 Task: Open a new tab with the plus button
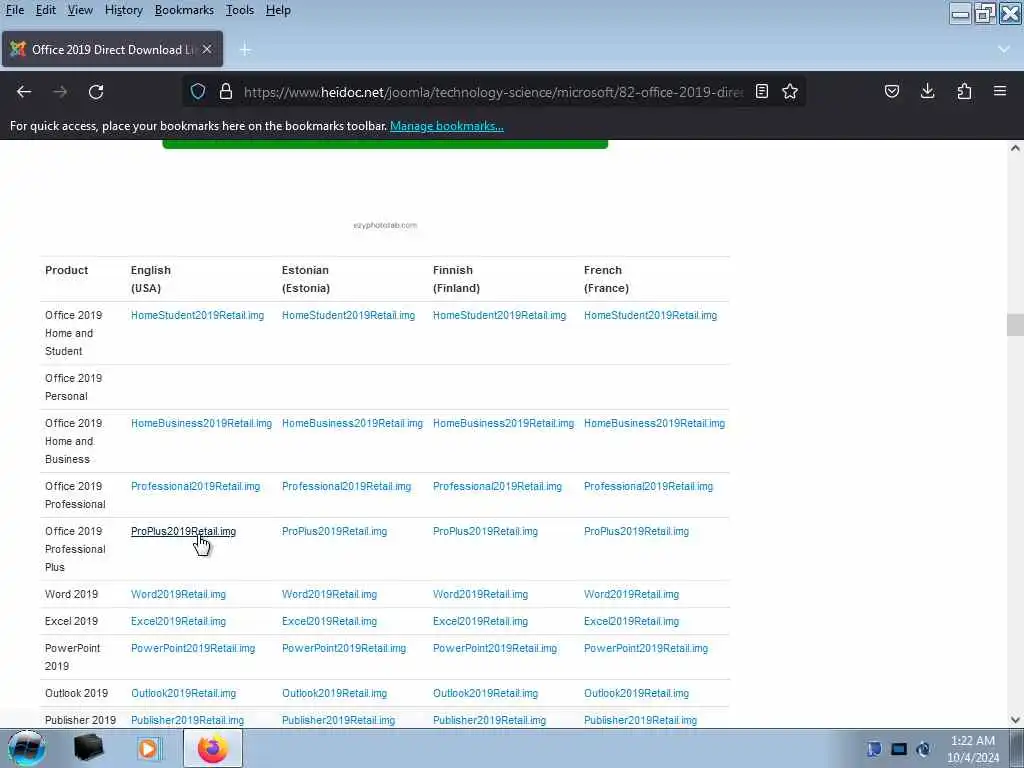tap(245, 50)
